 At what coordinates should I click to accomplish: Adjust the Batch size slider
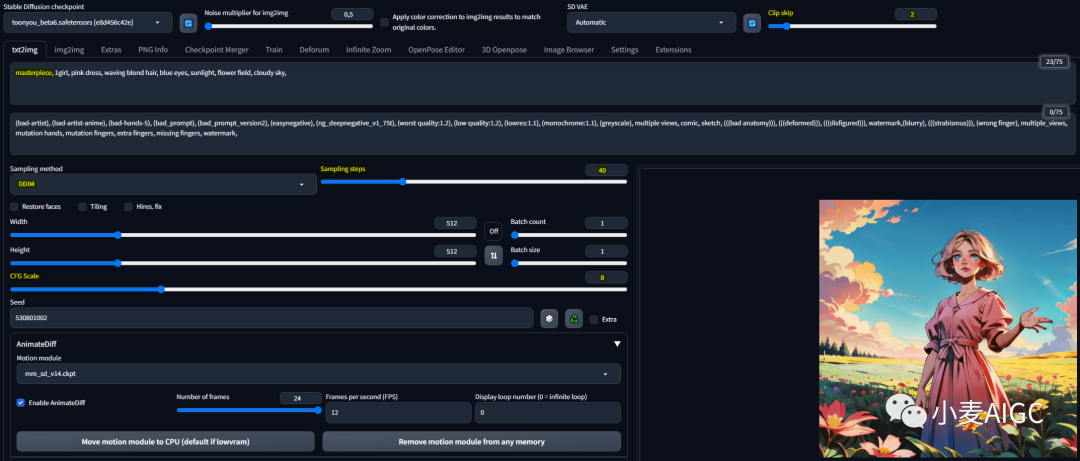pos(569,263)
